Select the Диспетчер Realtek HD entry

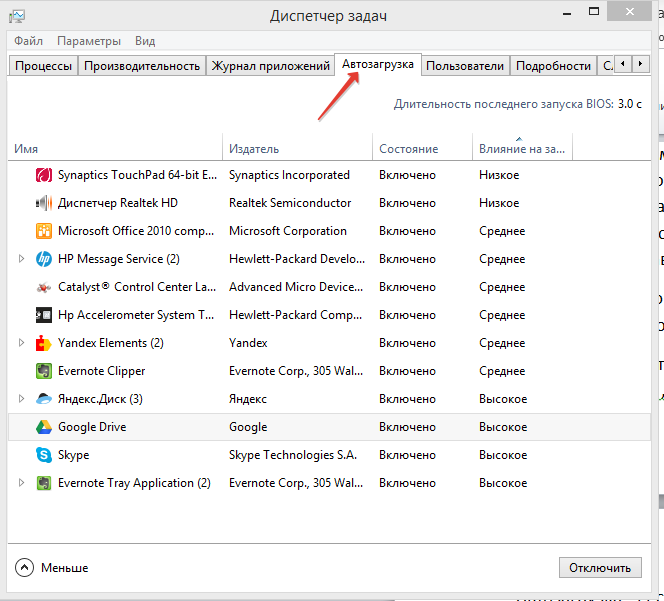coord(118,203)
